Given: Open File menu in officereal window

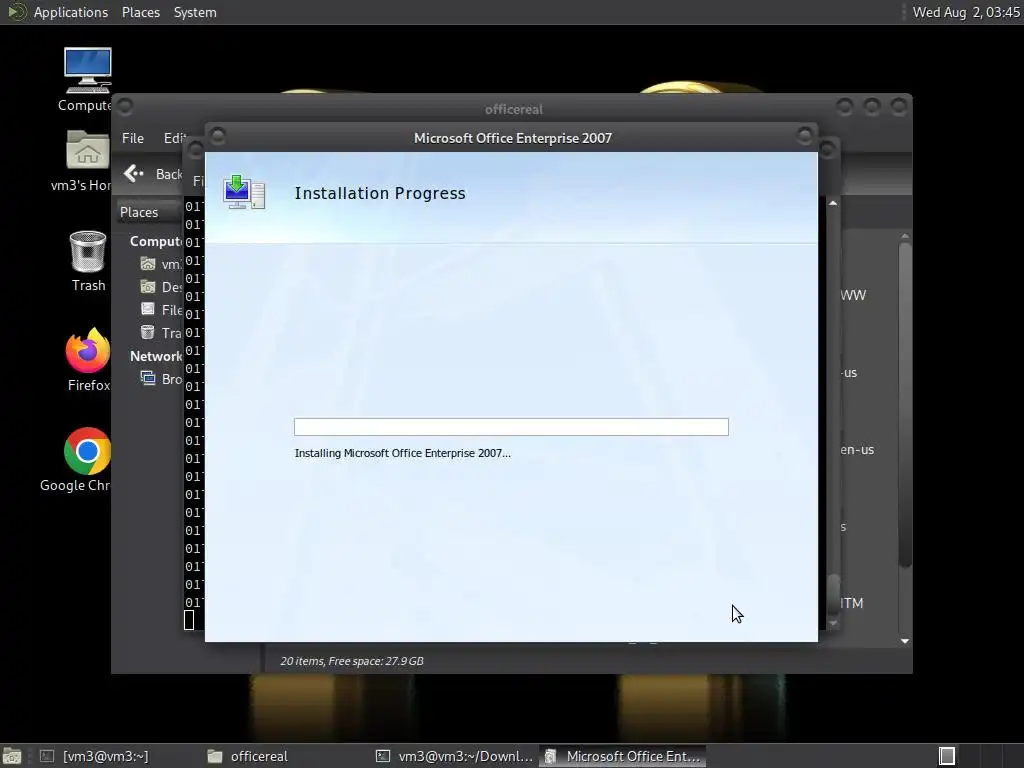Looking at the screenshot, I should click(x=133, y=138).
